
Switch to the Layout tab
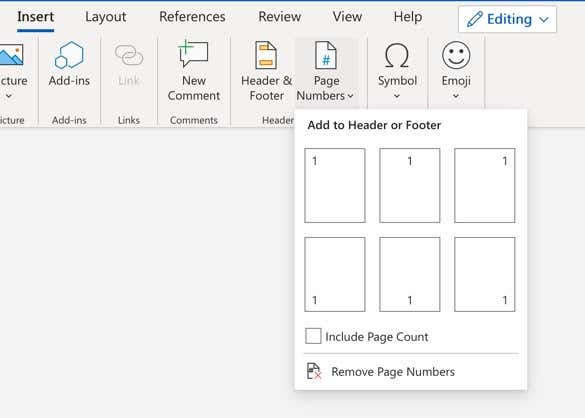coord(106,17)
